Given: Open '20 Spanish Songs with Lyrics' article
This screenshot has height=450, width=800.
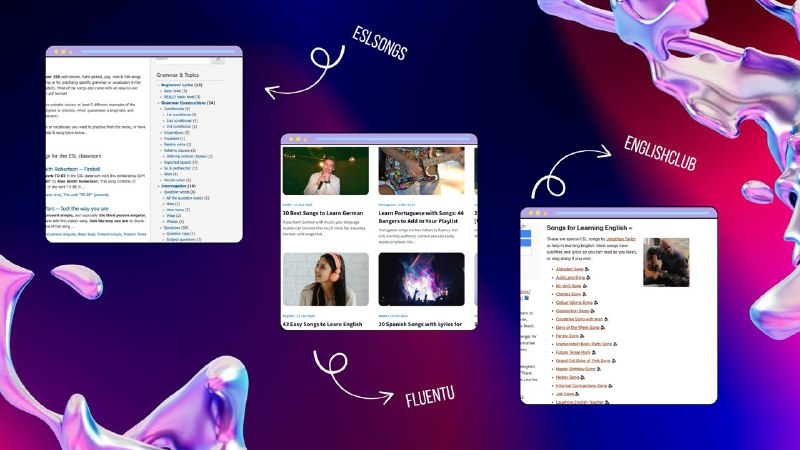Looking at the screenshot, I should (420, 324).
